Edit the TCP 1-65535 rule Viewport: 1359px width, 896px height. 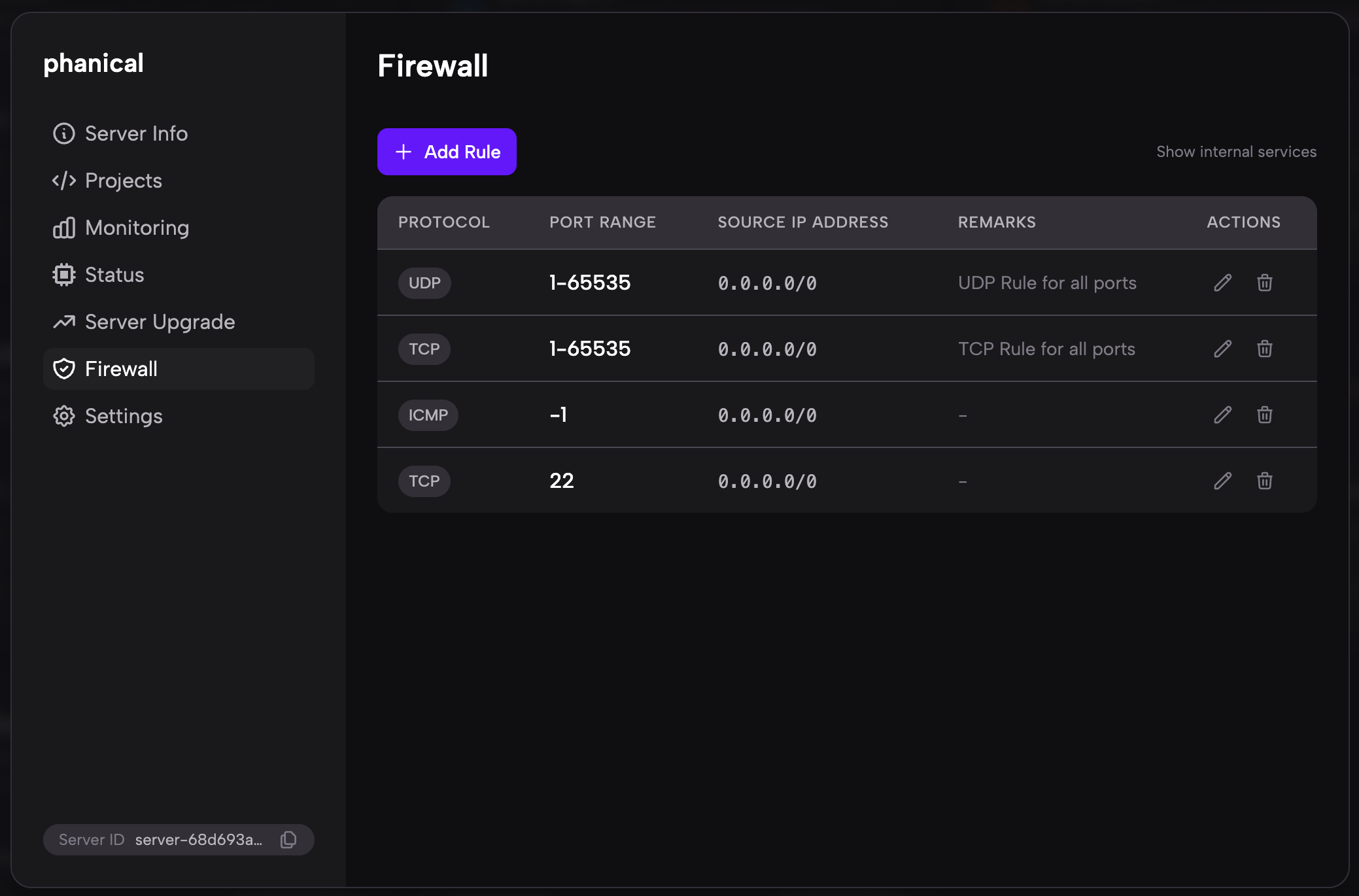[x=1222, y=349]
